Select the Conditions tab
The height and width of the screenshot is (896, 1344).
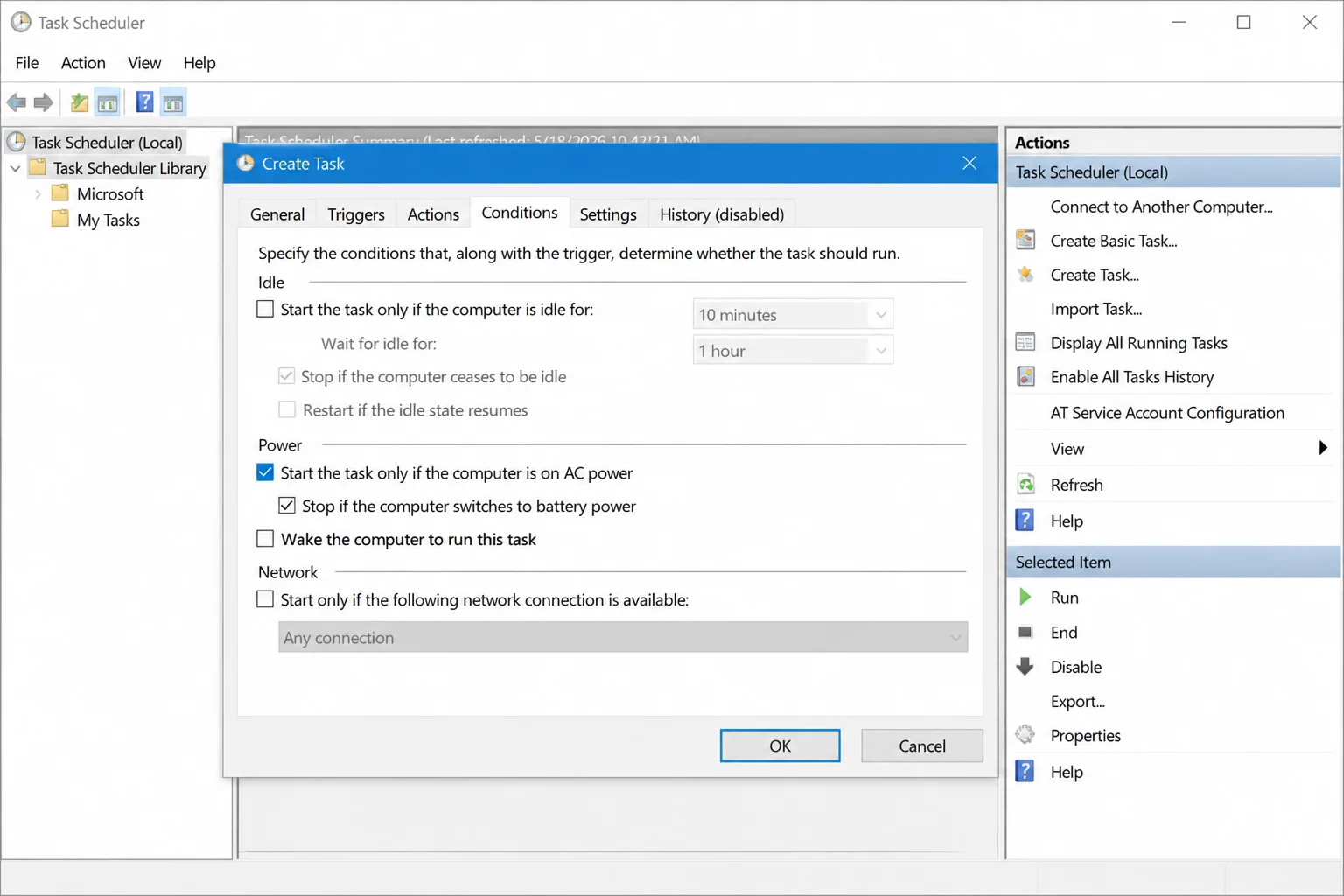520,213
